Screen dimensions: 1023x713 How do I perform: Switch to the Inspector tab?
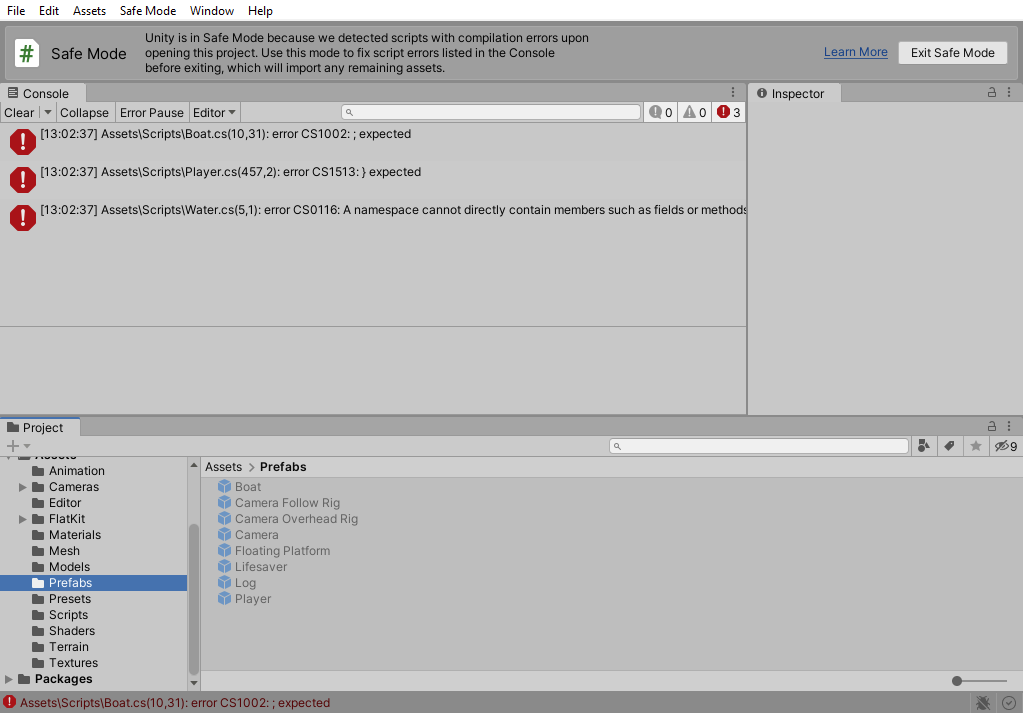793,93
